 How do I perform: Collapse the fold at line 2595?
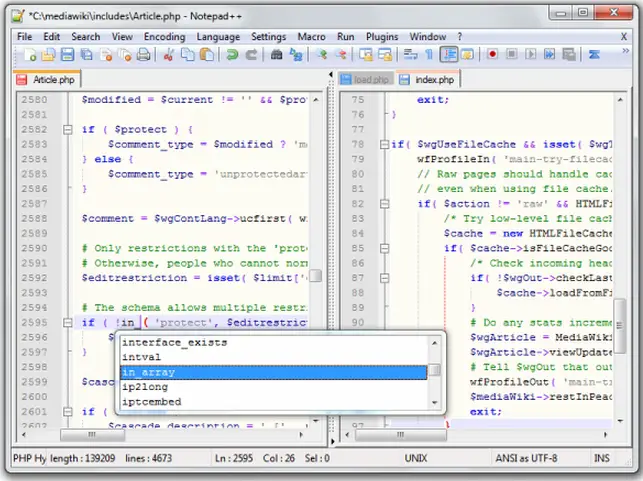click(x=68, y=323)
